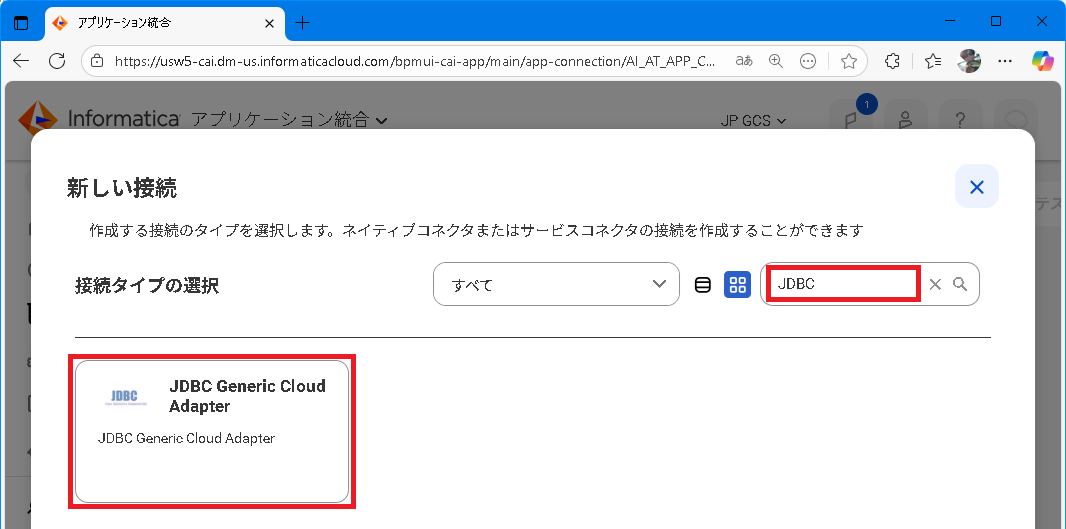View site security information lock icon
1066x529 pixels.
tap(97, 61)
